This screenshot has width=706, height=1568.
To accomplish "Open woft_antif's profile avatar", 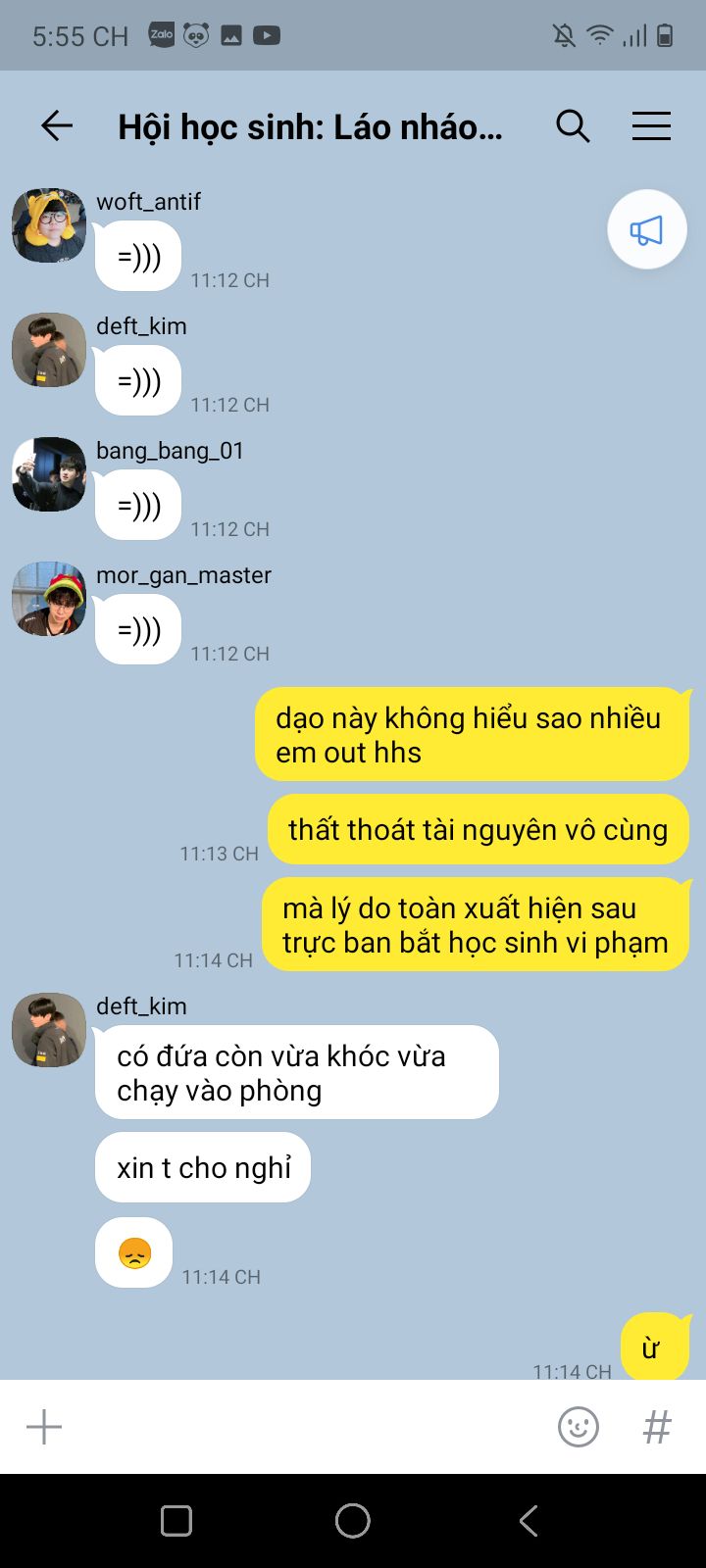I will pos(49,225).
